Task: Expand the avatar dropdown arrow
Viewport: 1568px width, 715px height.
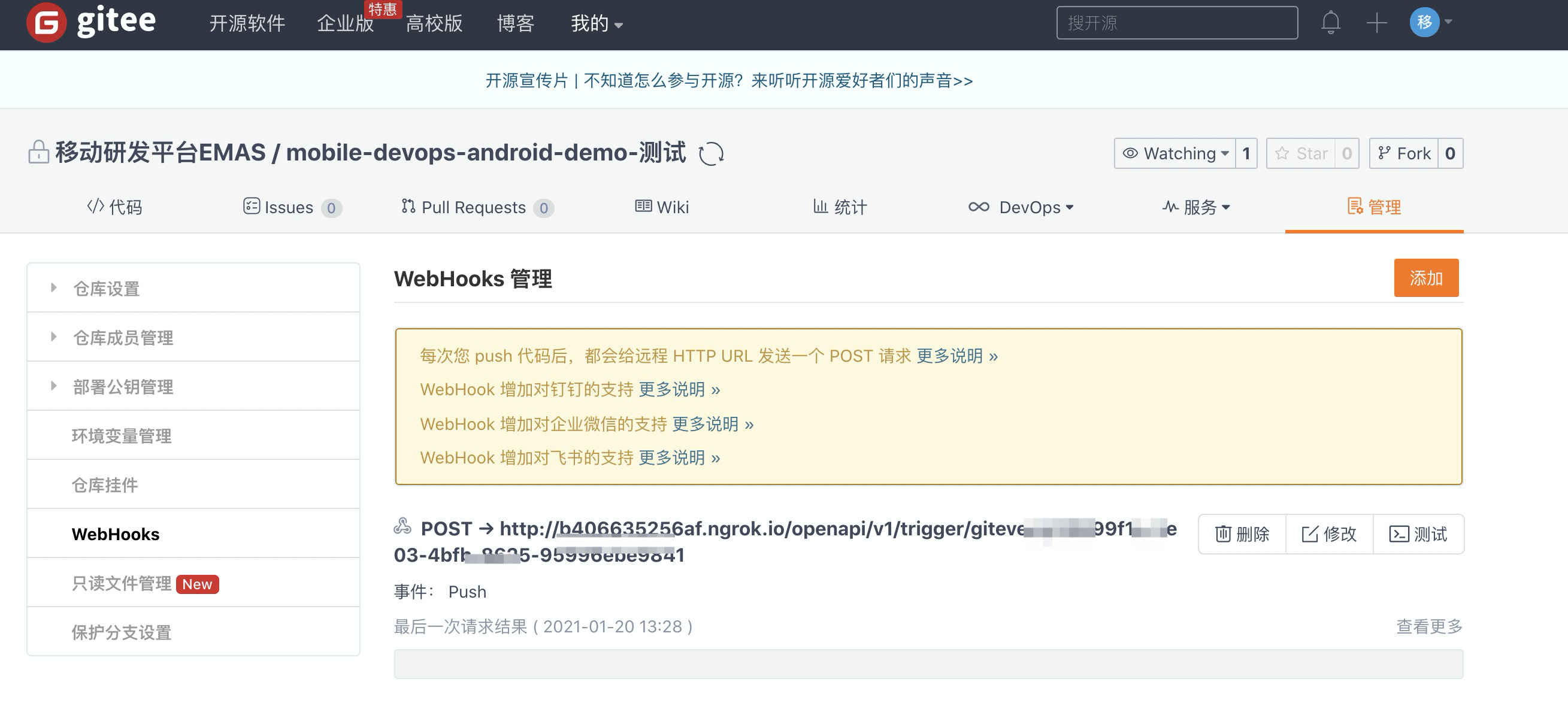Action: point(1448,22)
